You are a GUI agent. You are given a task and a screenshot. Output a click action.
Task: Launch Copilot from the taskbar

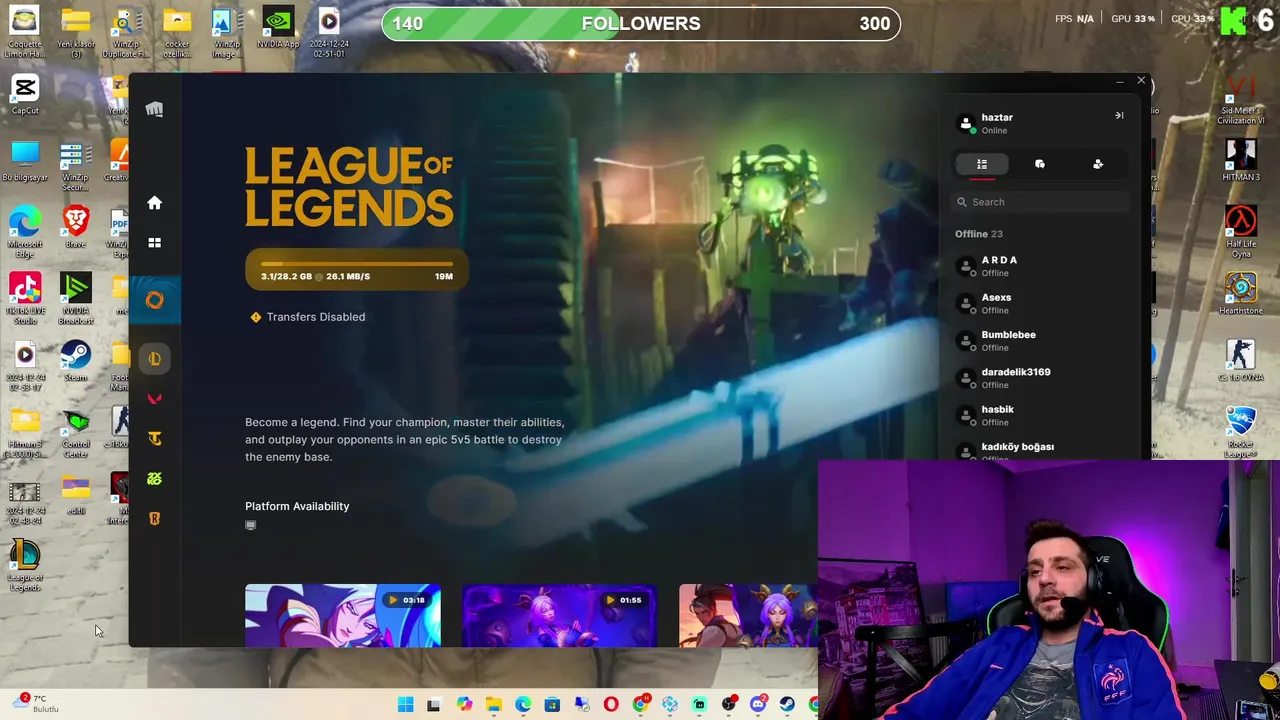(464, 705)
